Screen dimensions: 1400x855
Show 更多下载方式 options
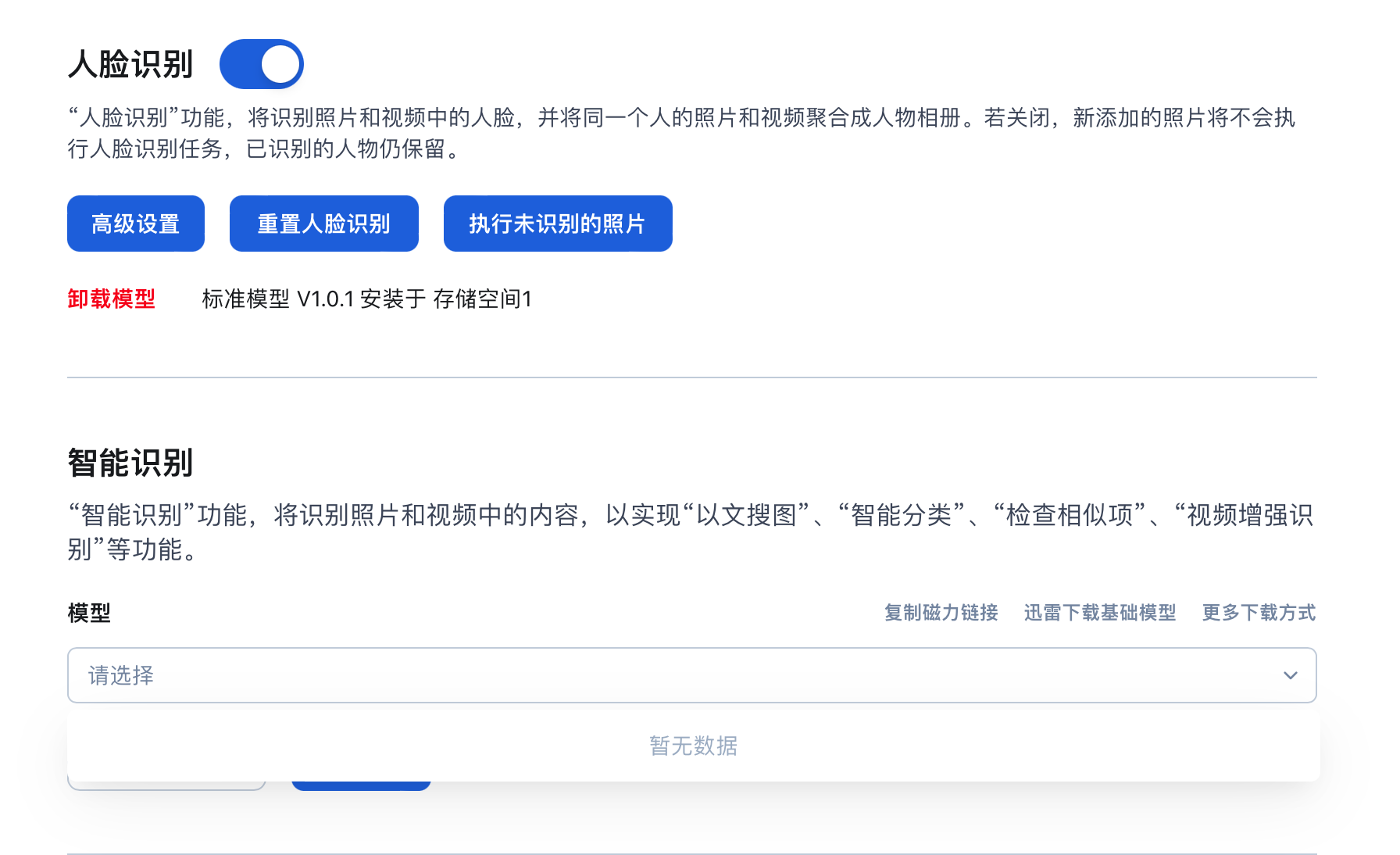point(1259,613)
